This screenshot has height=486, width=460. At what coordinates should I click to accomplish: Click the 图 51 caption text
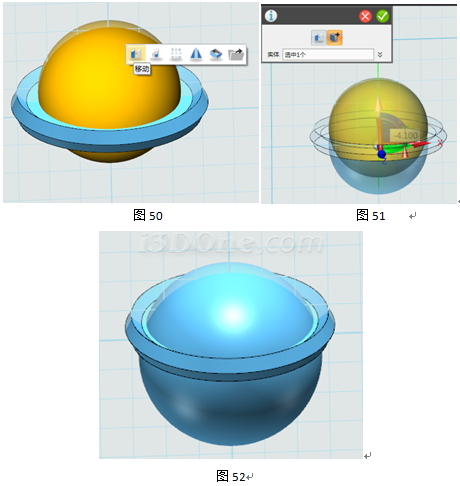[370, 216]
